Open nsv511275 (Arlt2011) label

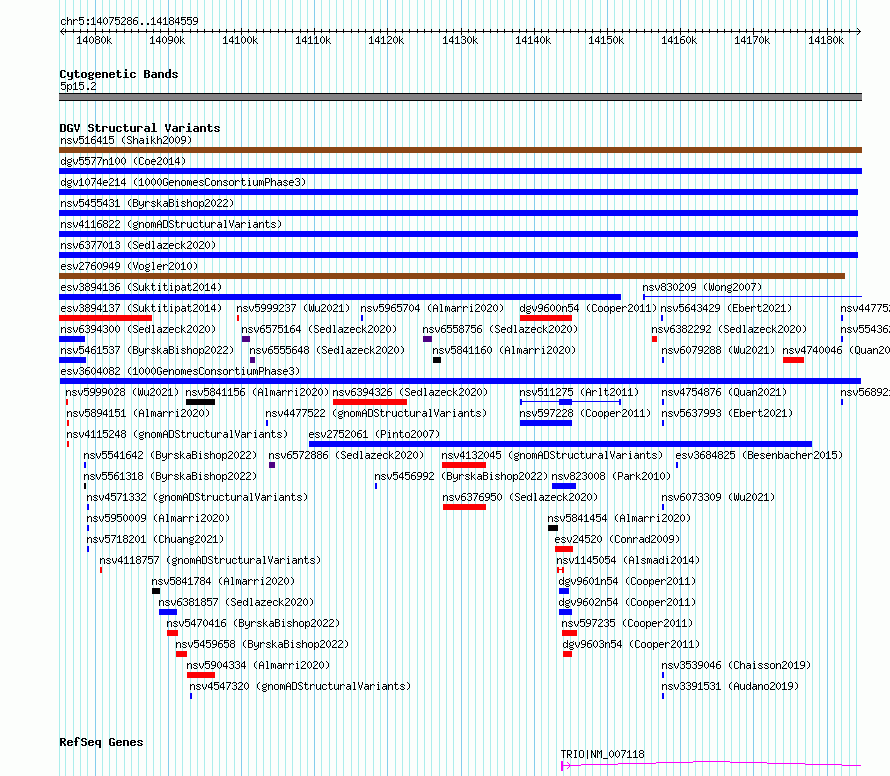point(579,392)
